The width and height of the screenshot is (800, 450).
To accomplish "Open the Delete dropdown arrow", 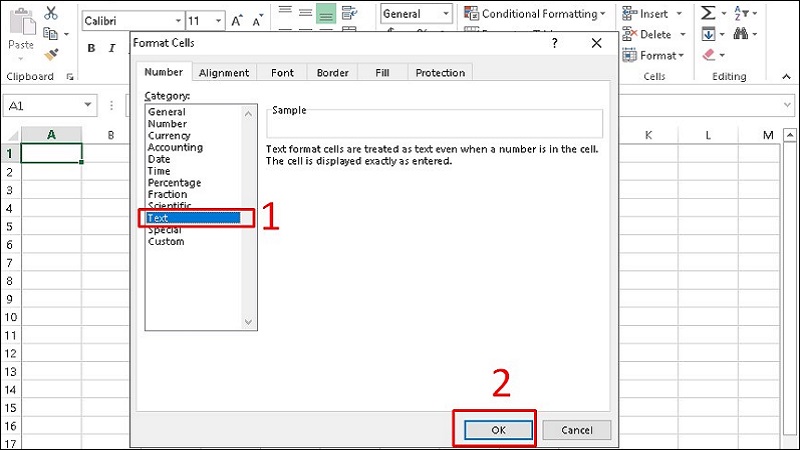I will 683,35.
